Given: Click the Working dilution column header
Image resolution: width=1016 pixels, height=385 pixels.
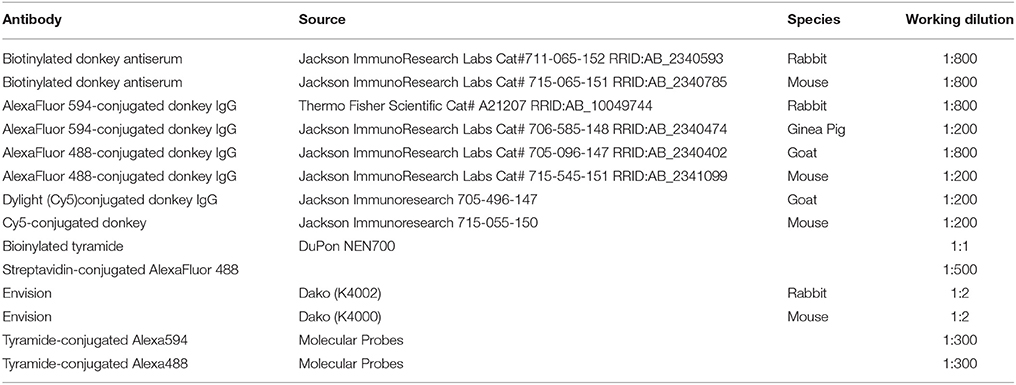Looking at the screenshot, I should (x=960, y=19).
